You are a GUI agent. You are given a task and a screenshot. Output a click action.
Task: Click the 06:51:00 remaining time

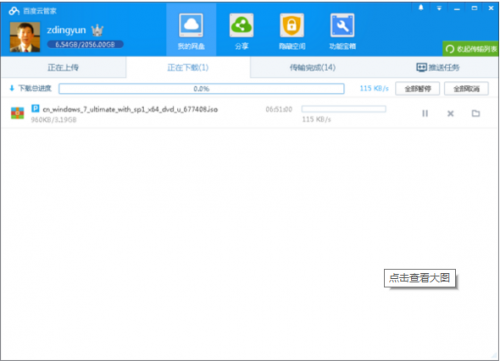[279, 109]
